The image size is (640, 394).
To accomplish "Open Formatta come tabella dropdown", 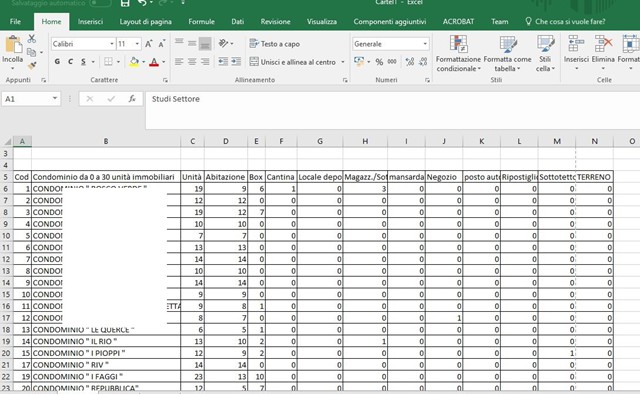I will click(507, 53).
